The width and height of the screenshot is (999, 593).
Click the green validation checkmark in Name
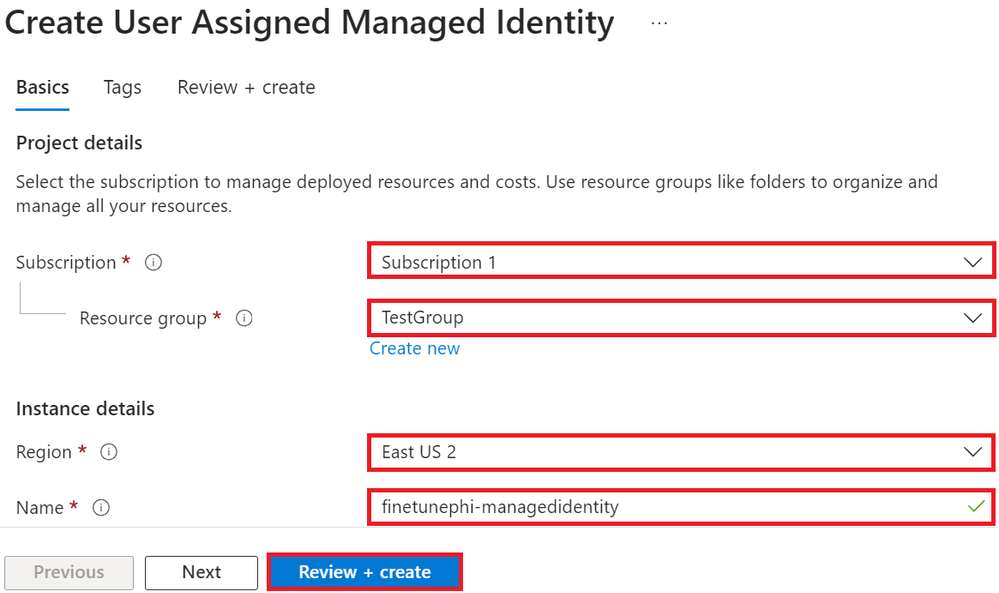point(976,507)
